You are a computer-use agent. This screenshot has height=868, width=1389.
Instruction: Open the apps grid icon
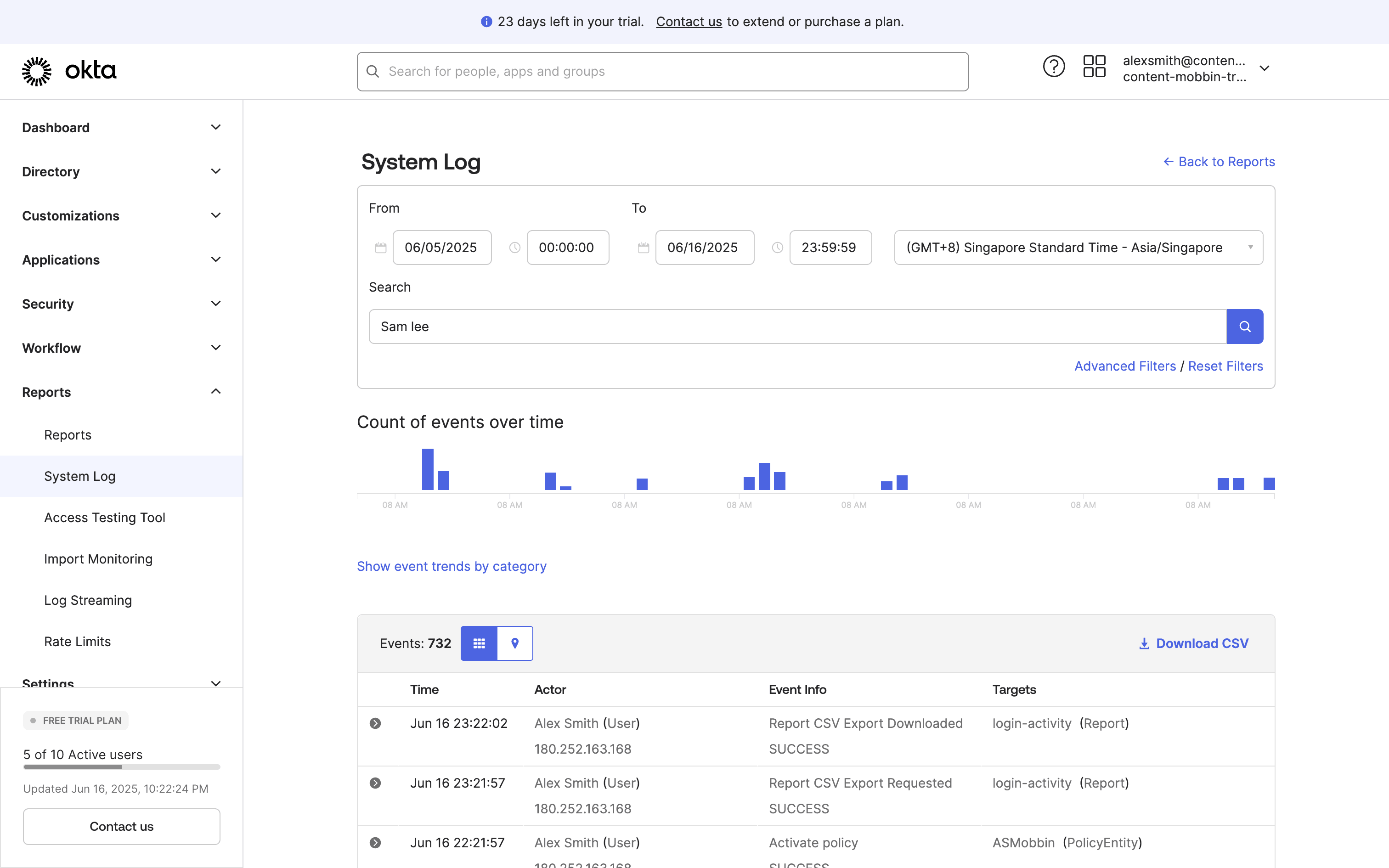tap(1094, 67)
